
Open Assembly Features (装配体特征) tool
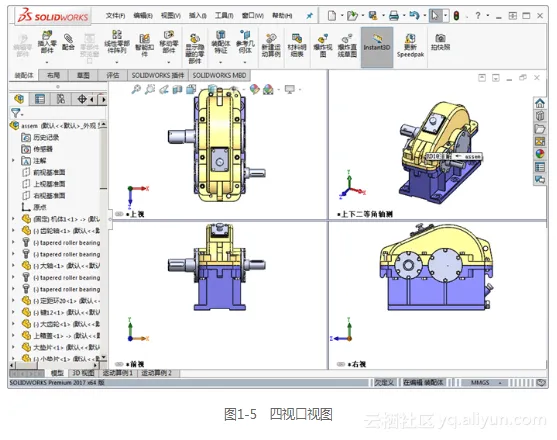[x=221, y=42]
